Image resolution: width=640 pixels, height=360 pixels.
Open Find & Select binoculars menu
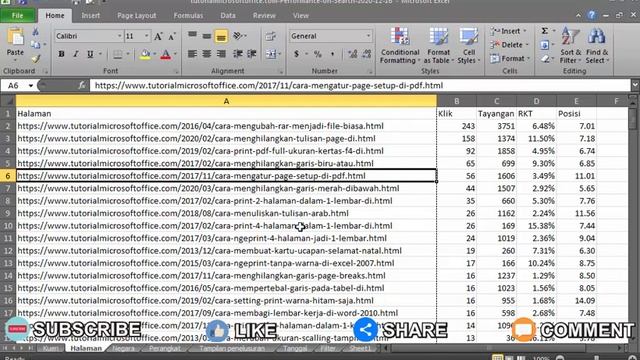point(597,46)
